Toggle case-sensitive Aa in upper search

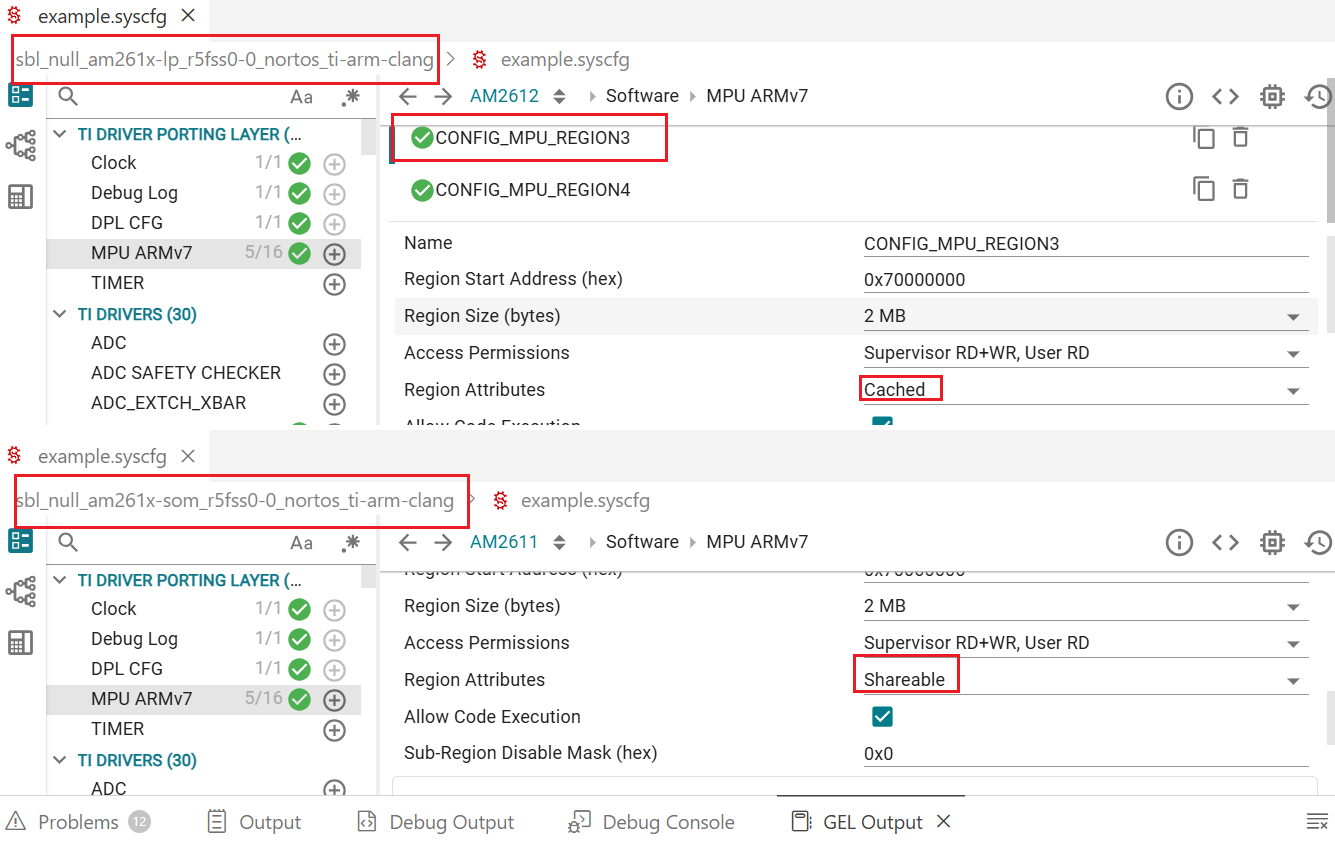pyautogui.click(x=301, y=97)
